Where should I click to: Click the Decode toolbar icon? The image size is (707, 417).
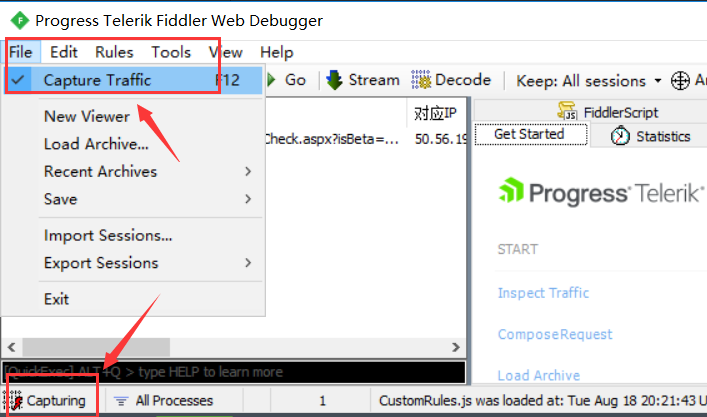421,80
